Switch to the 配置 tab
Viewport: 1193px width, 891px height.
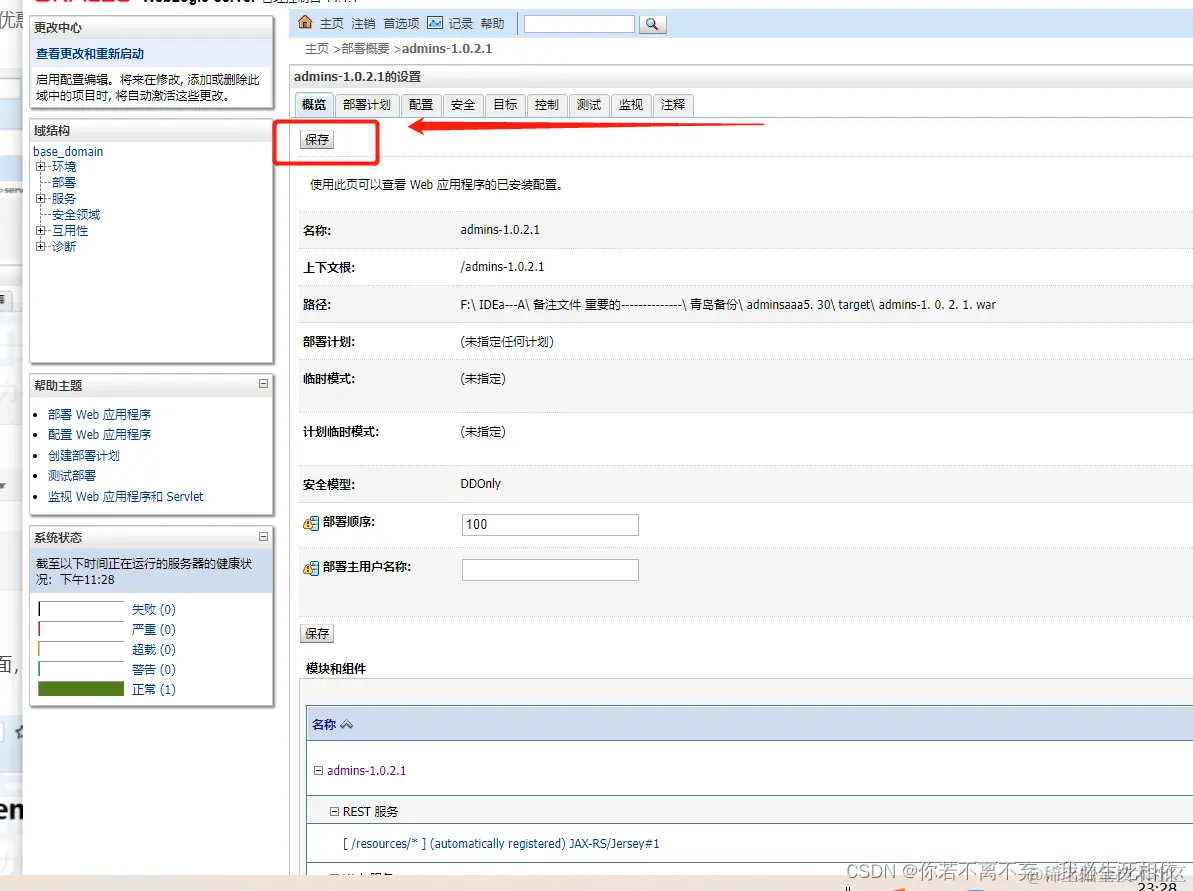click(x=421, y=104)
